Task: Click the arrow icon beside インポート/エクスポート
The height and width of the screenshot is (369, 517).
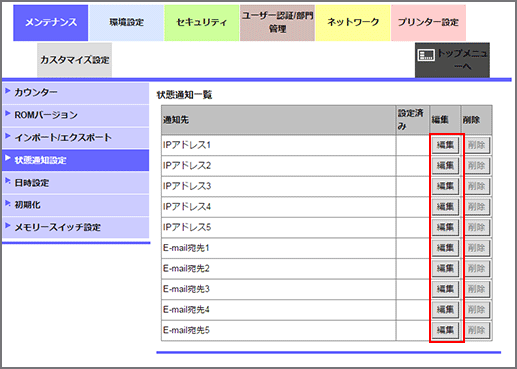Action: [8, 136]
